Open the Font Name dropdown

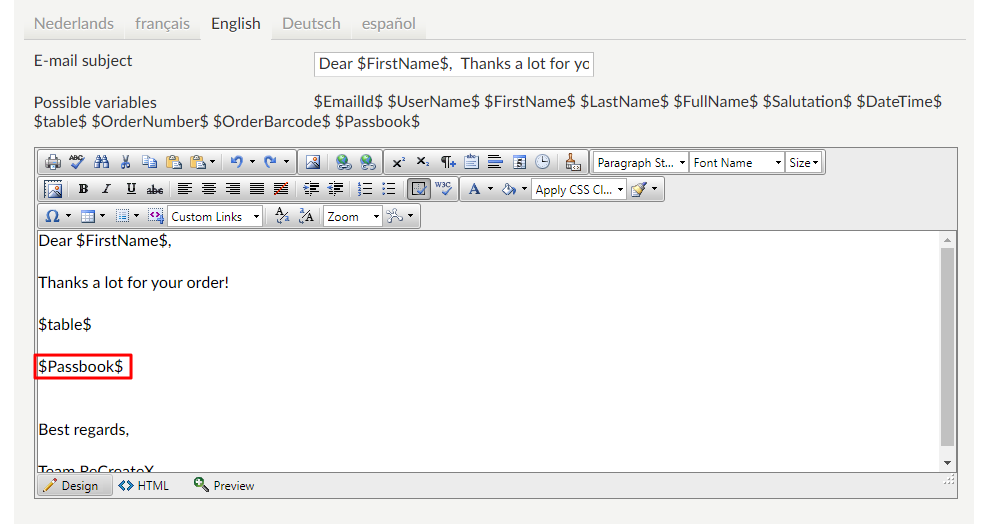[x=737, y=162]
